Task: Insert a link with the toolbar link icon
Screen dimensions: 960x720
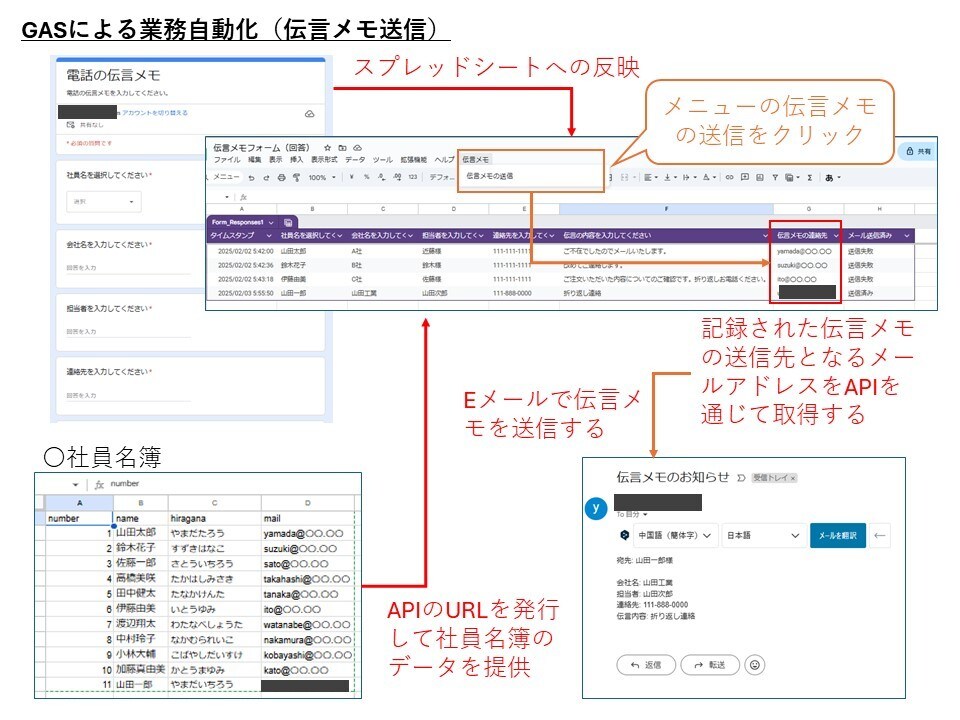Action: (x=729, y=178)
